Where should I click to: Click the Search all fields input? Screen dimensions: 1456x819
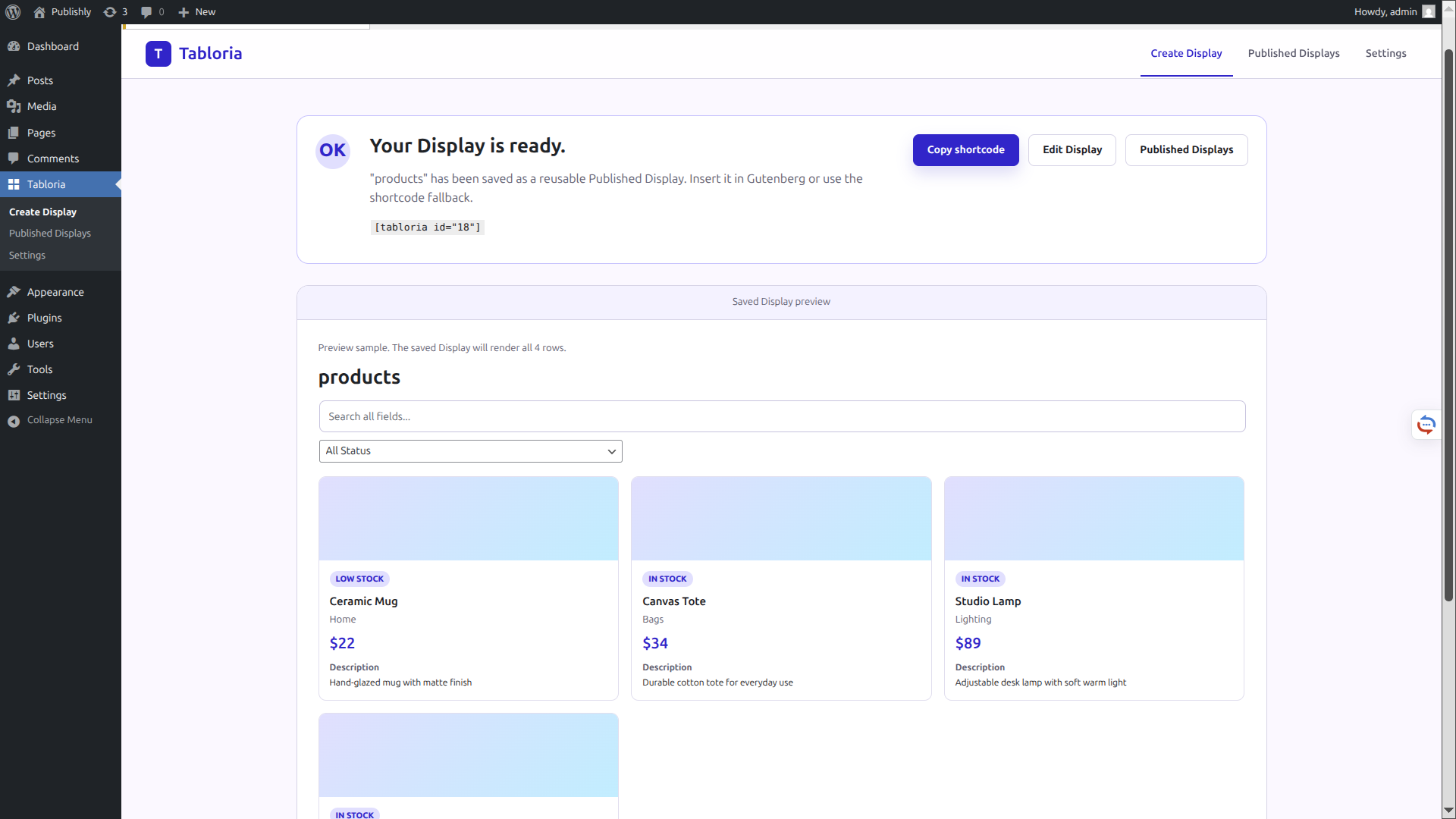click(782, 416)
